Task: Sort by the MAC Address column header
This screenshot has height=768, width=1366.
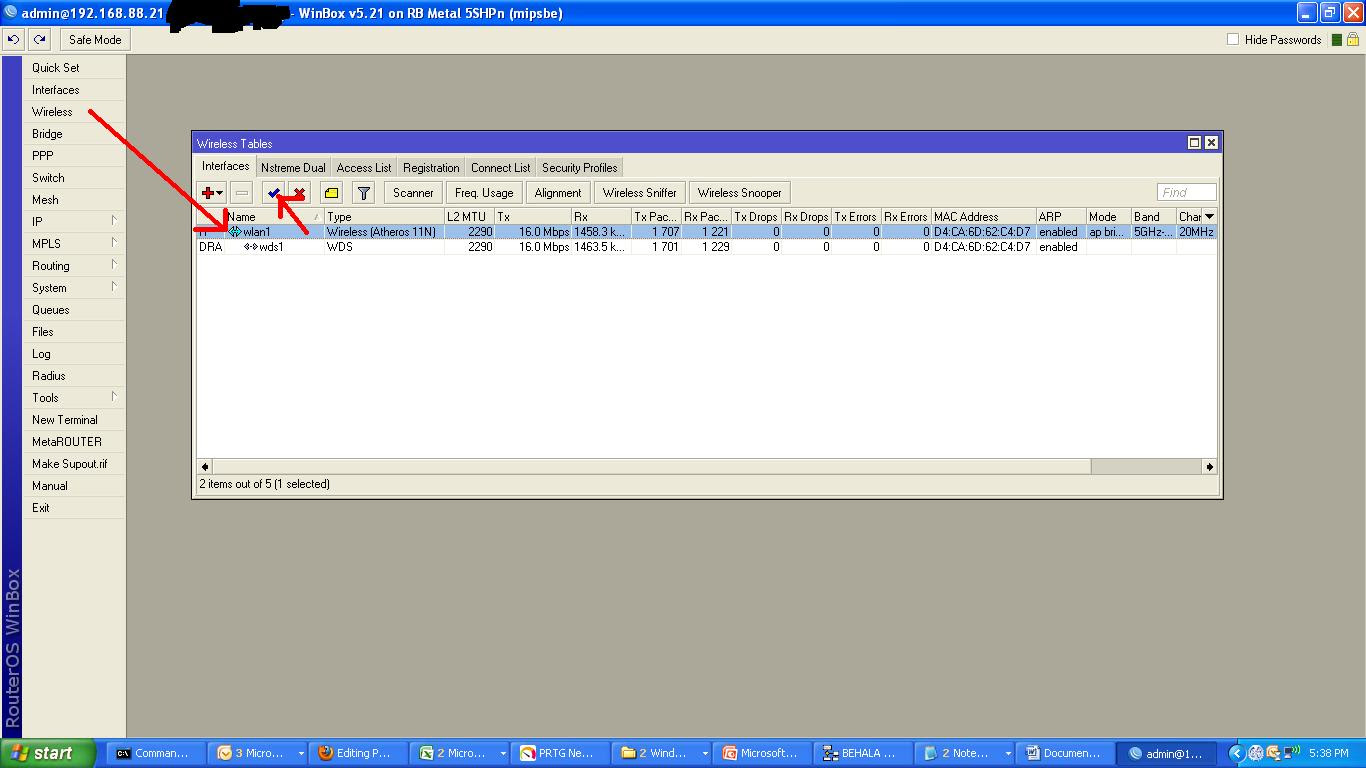Action: (982, 217)
